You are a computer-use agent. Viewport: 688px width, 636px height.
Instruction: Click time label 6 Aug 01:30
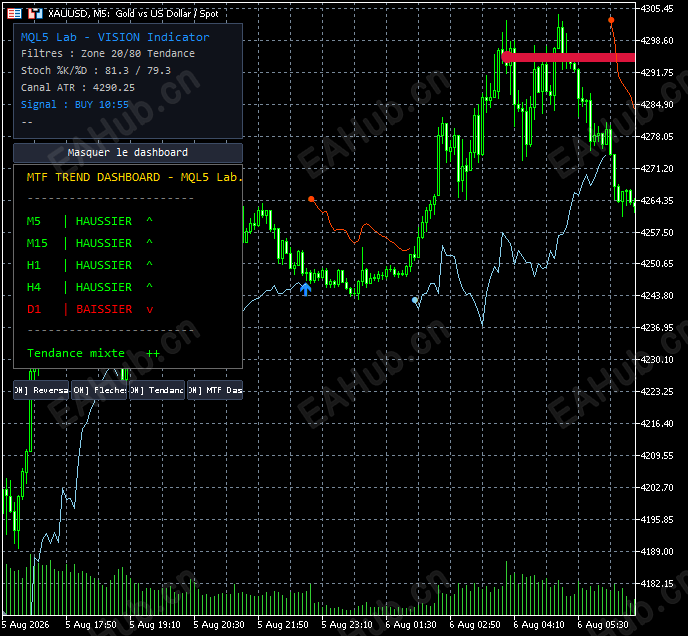[x=411, y=624]
